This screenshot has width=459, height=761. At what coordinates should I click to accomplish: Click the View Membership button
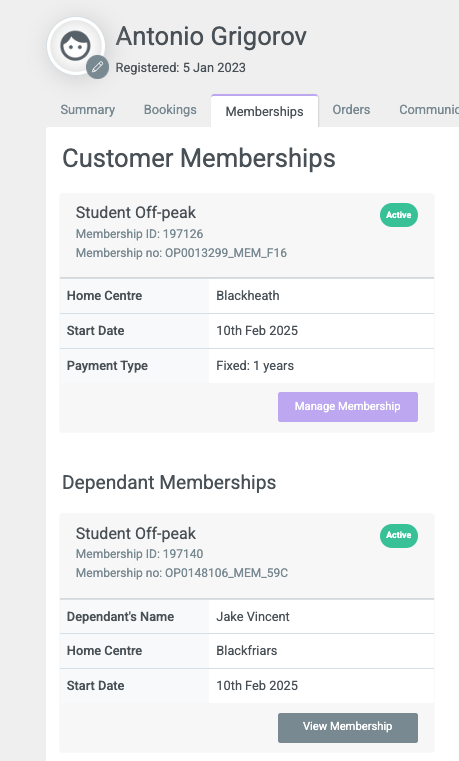click(348, 727)
